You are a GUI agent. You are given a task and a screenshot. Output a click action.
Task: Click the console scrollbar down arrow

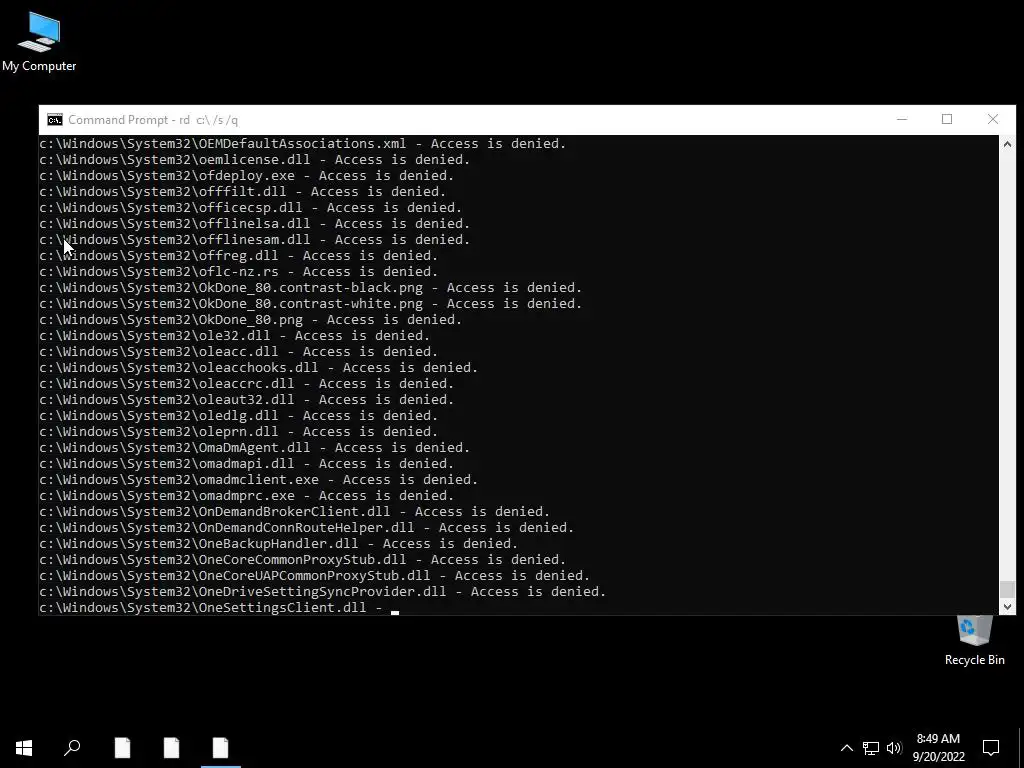[x=1007, y=607]
